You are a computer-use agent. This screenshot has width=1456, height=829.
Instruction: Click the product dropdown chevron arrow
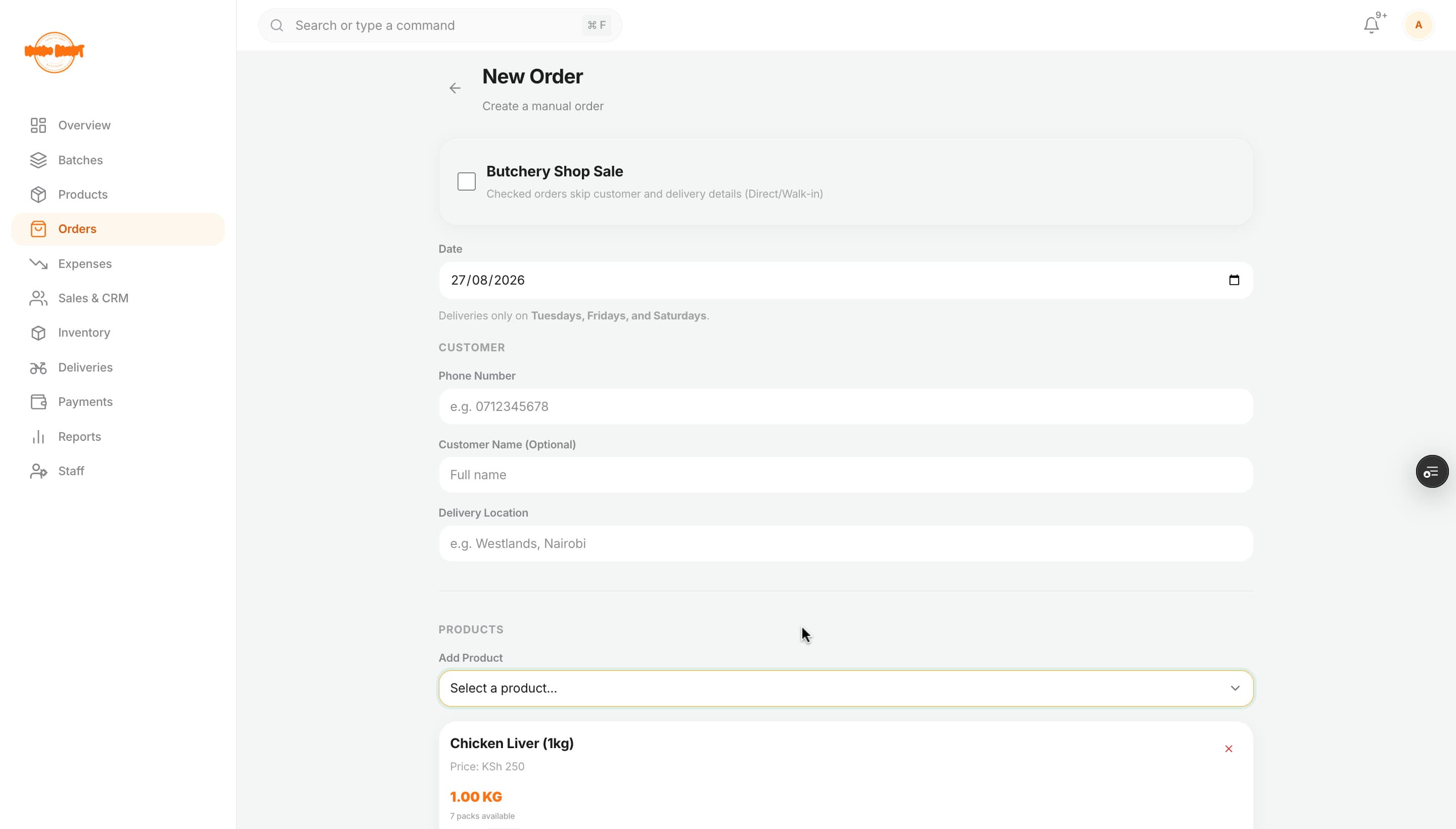(1235, 688)
